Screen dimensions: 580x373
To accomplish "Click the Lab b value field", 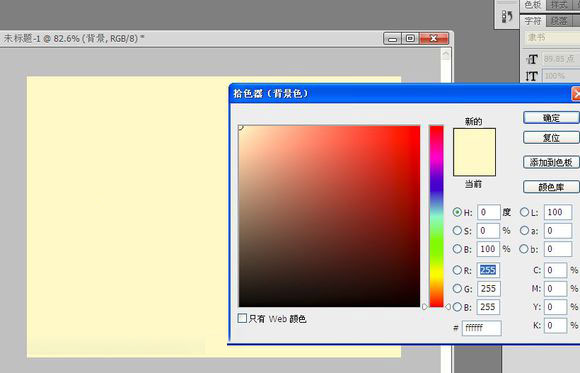I will tap(558, 249).
